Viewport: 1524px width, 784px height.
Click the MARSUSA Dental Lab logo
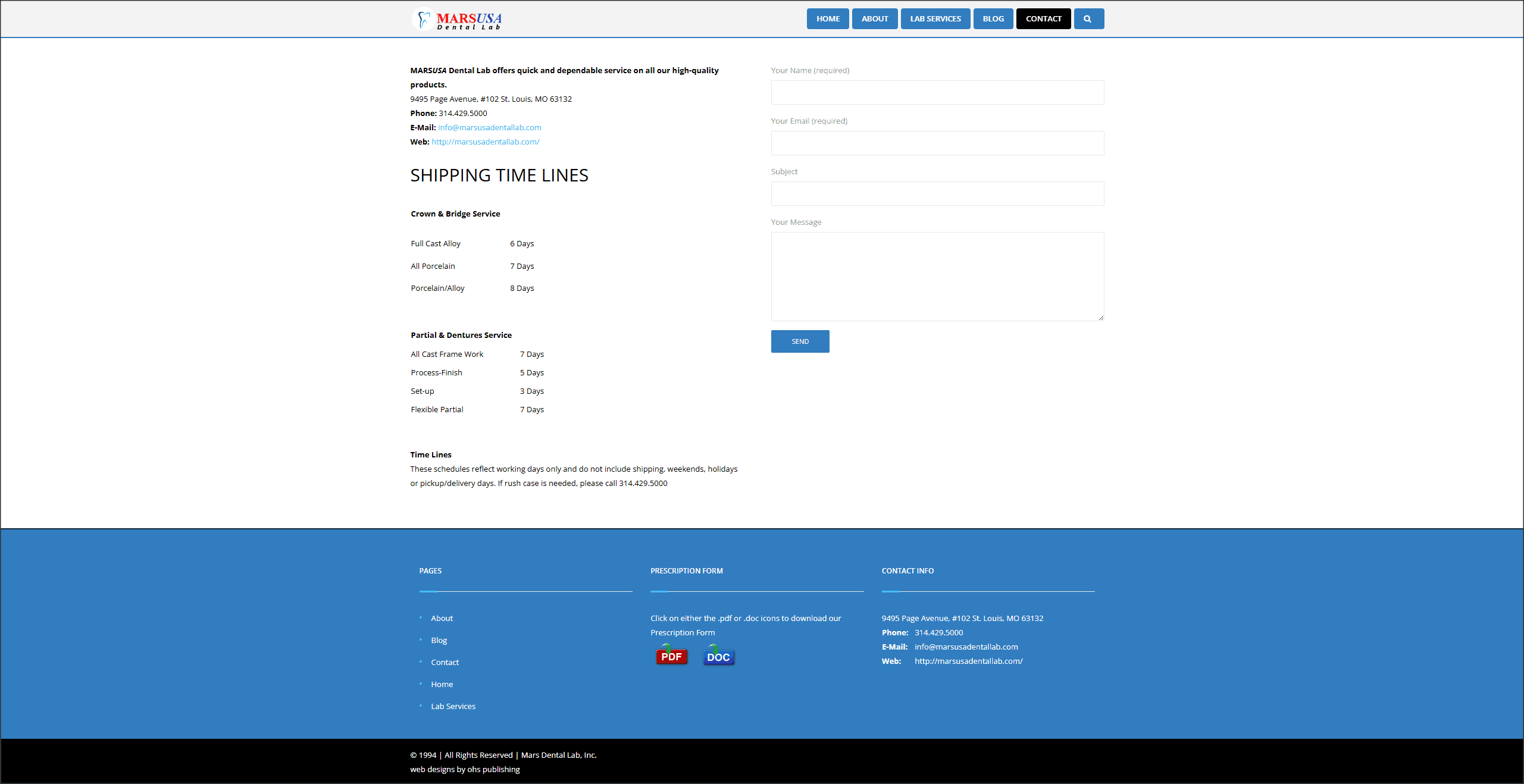click(457, 19)
